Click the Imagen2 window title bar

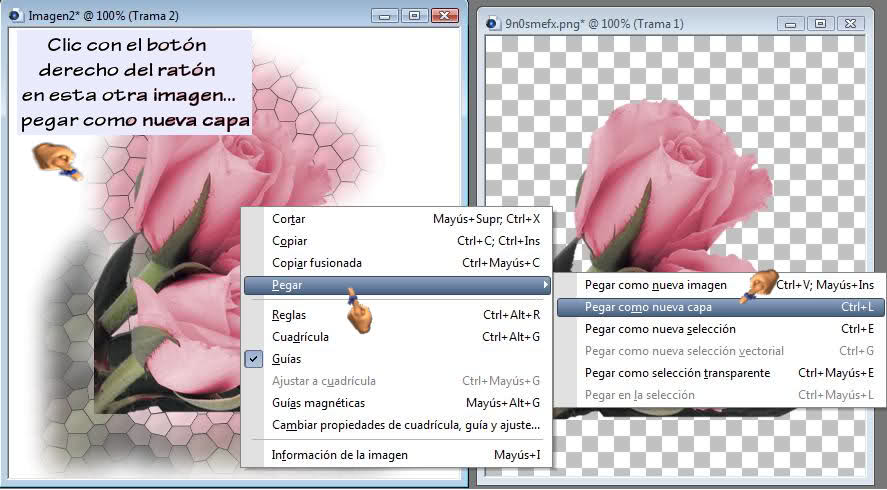[x=233, y=16]
